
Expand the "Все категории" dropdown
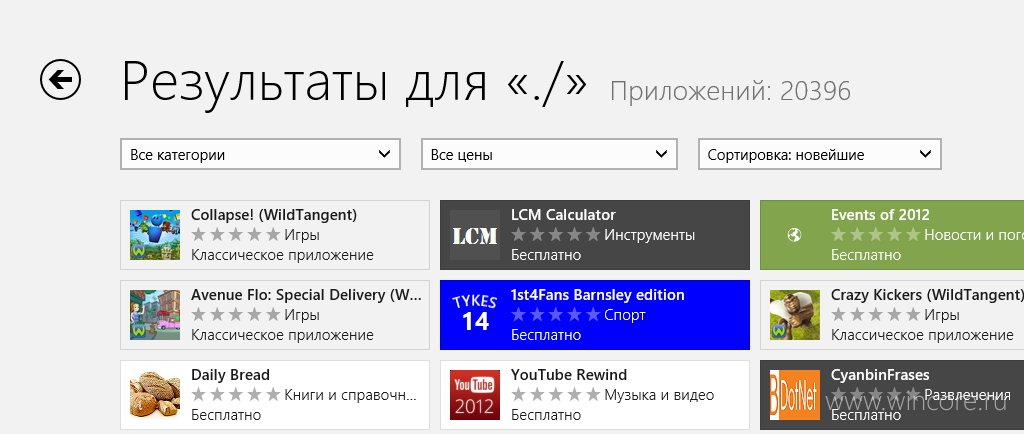tap(260, 154)
